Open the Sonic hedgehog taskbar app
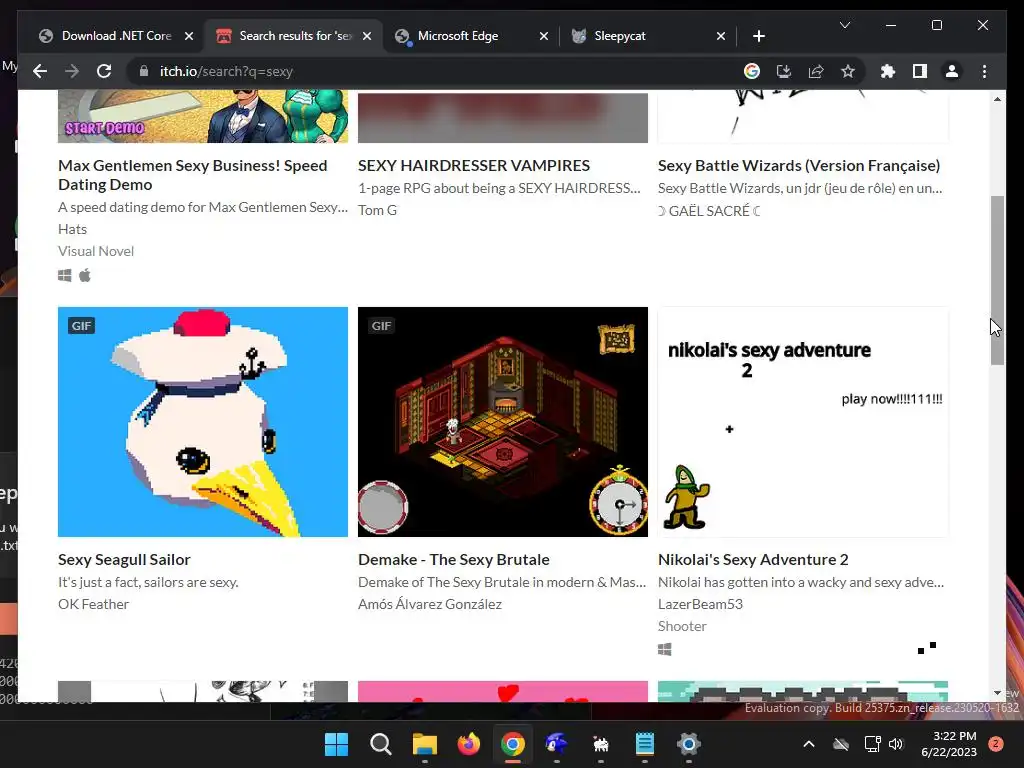Viewport: 1024px width, 768px height. [556, 744]
